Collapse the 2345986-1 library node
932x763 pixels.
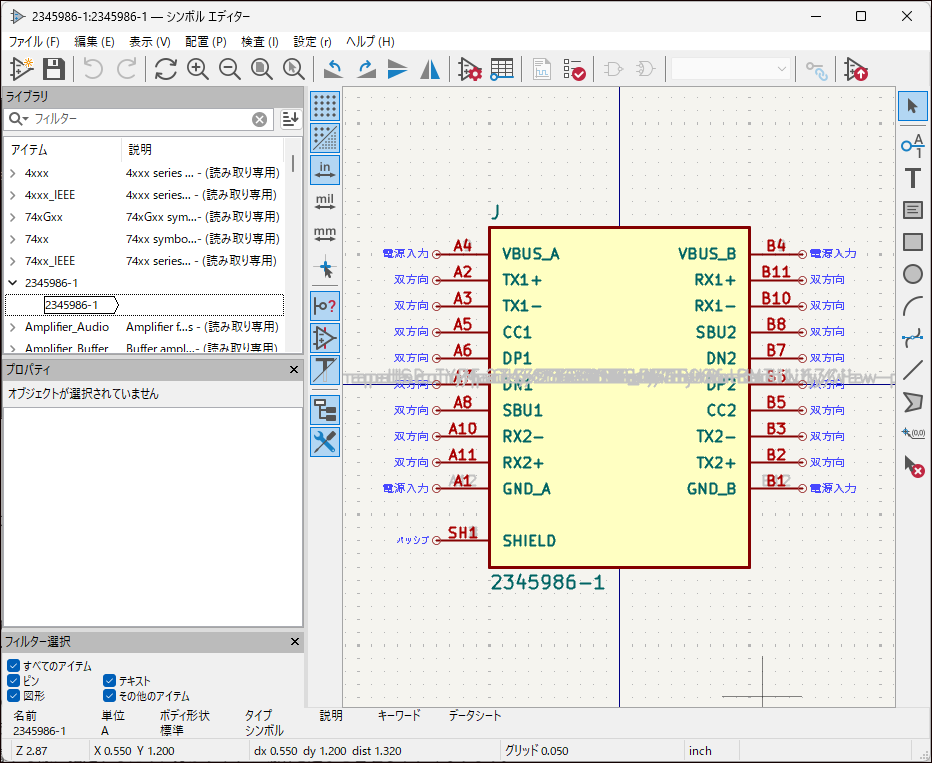[12, 283]
